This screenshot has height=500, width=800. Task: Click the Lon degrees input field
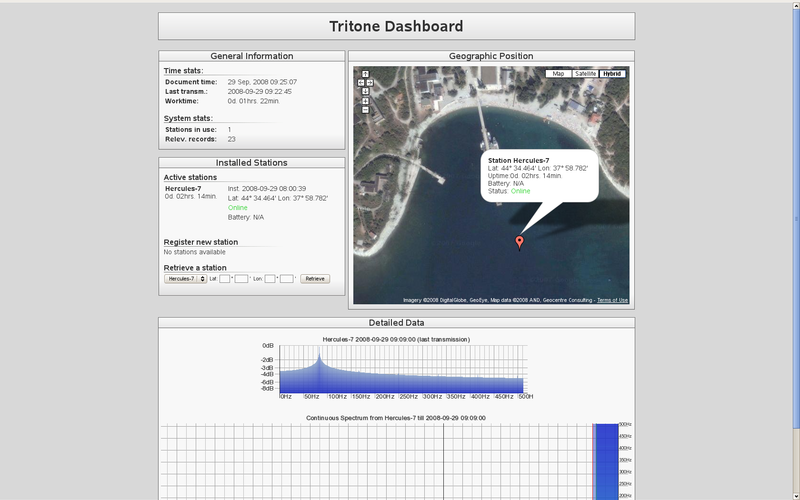pyautogui.click(x=270, y=279)
